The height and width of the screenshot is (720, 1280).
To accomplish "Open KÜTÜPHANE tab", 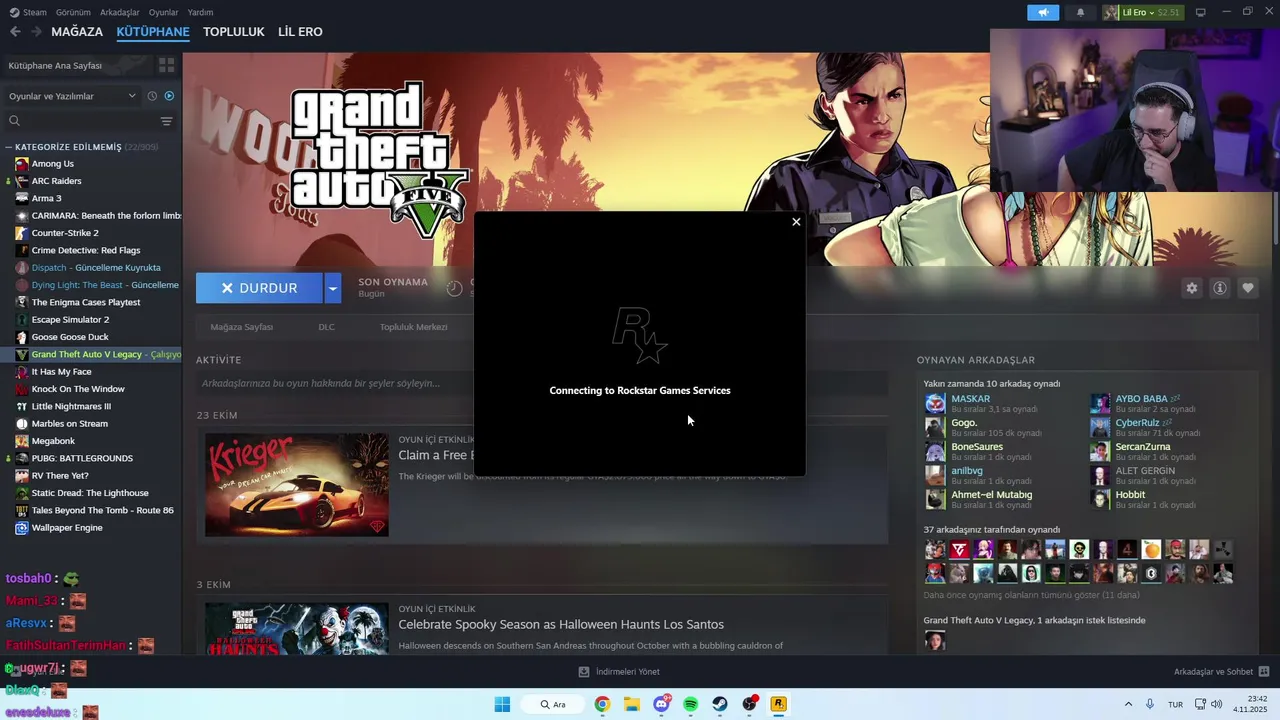I will point(153,32).
